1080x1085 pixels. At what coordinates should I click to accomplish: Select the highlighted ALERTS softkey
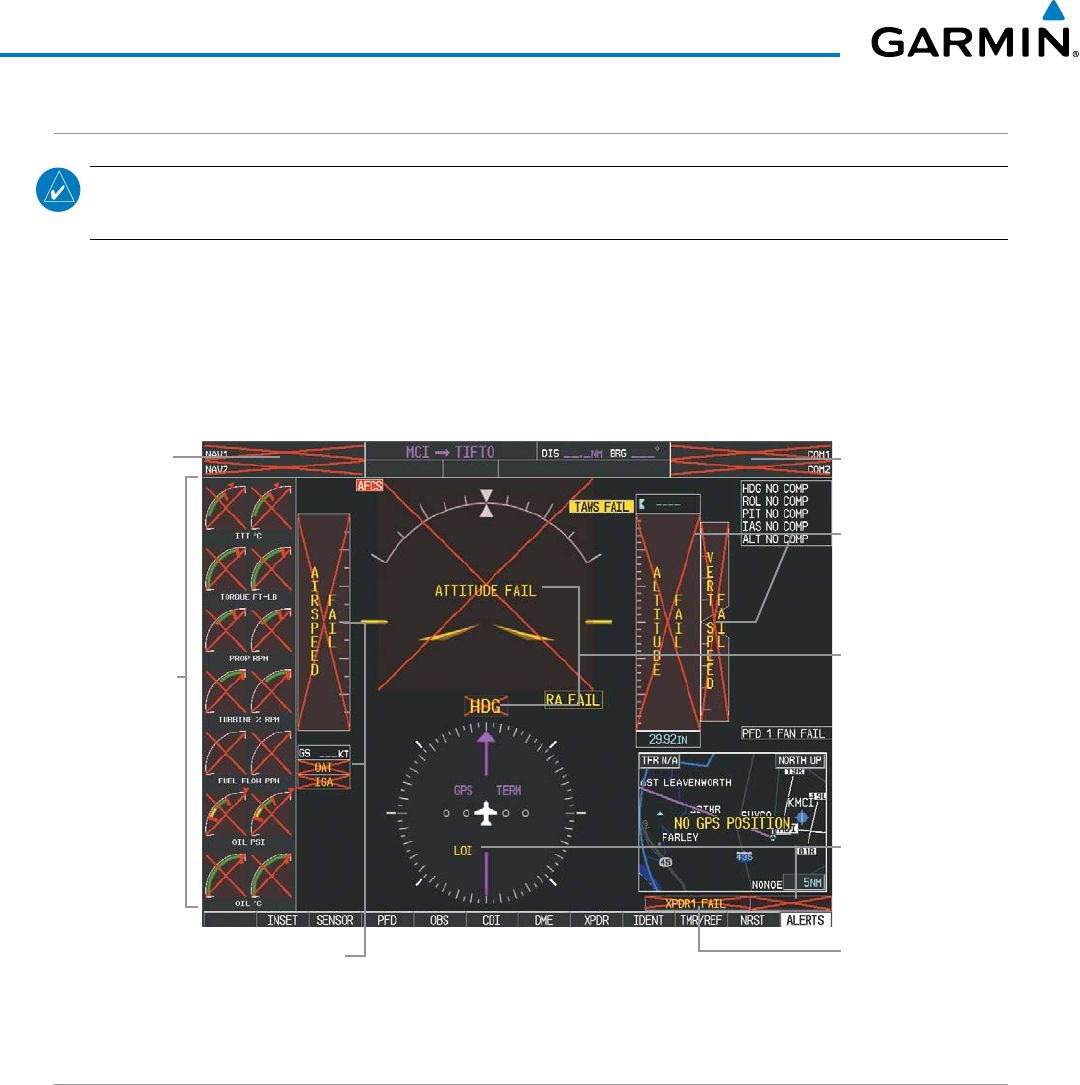(805, 920)
